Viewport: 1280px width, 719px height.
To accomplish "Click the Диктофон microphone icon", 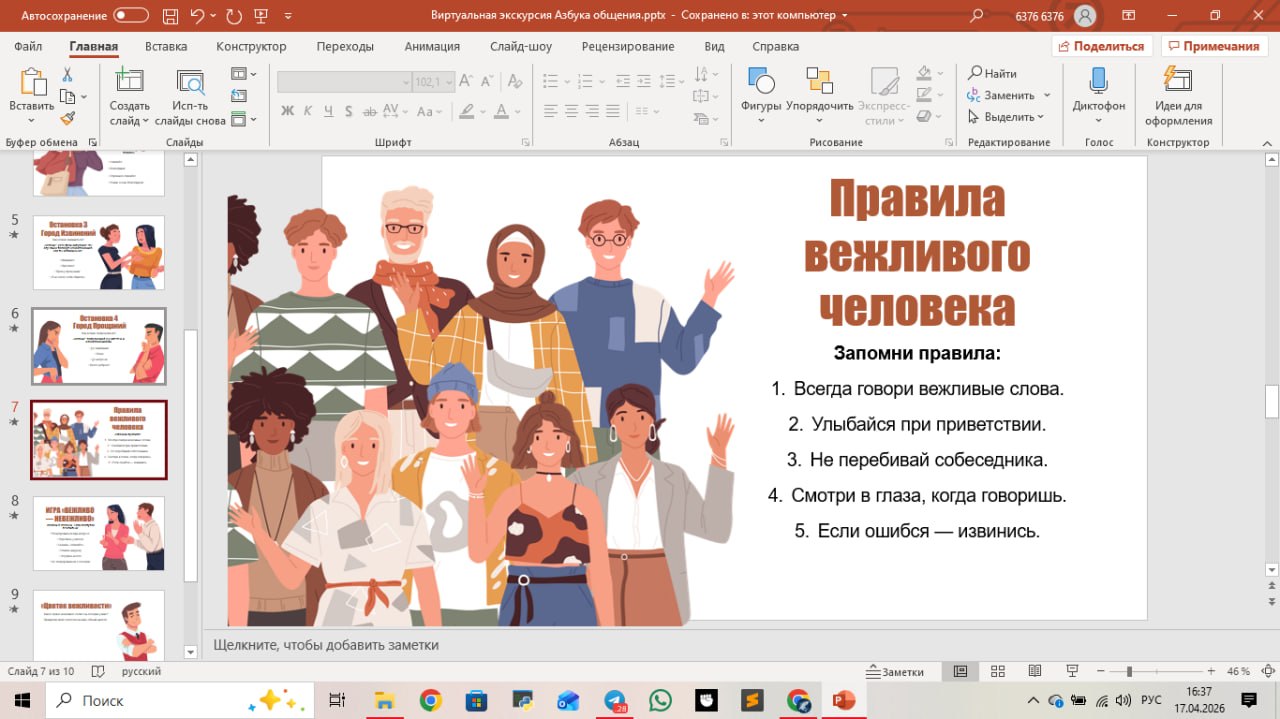I will pyautogui.click(x=1098, y=82).
